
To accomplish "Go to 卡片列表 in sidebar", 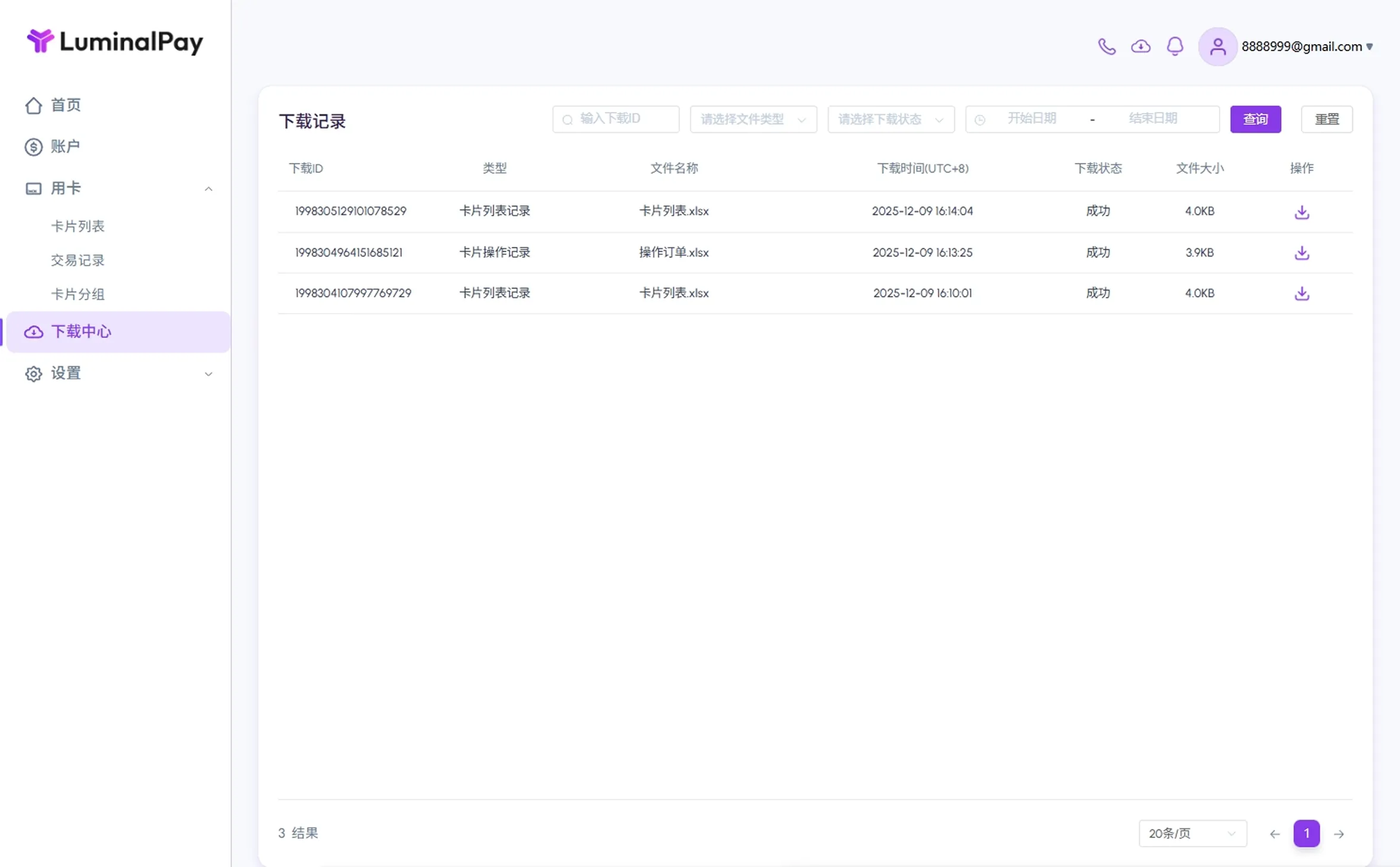I will 77,226.
